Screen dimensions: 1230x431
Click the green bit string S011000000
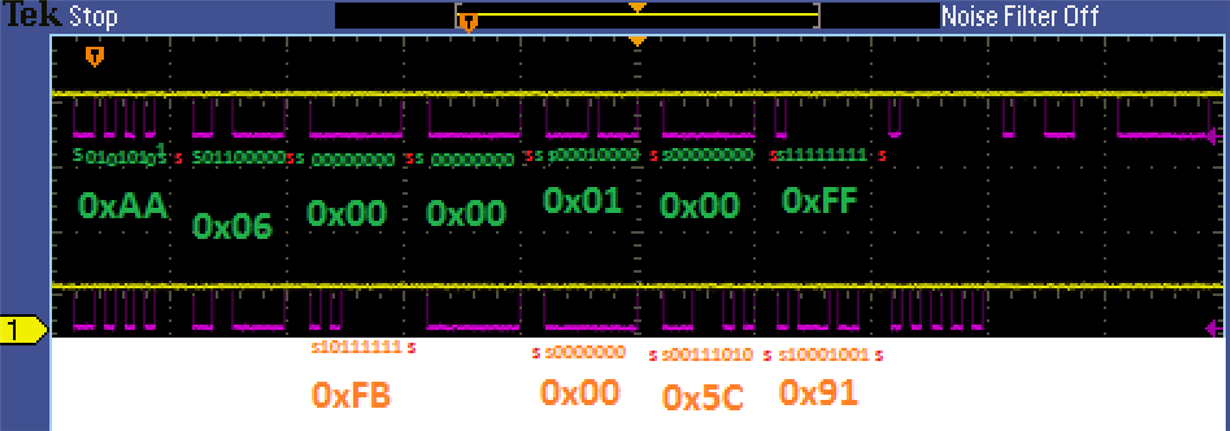(x=239, y=157)
